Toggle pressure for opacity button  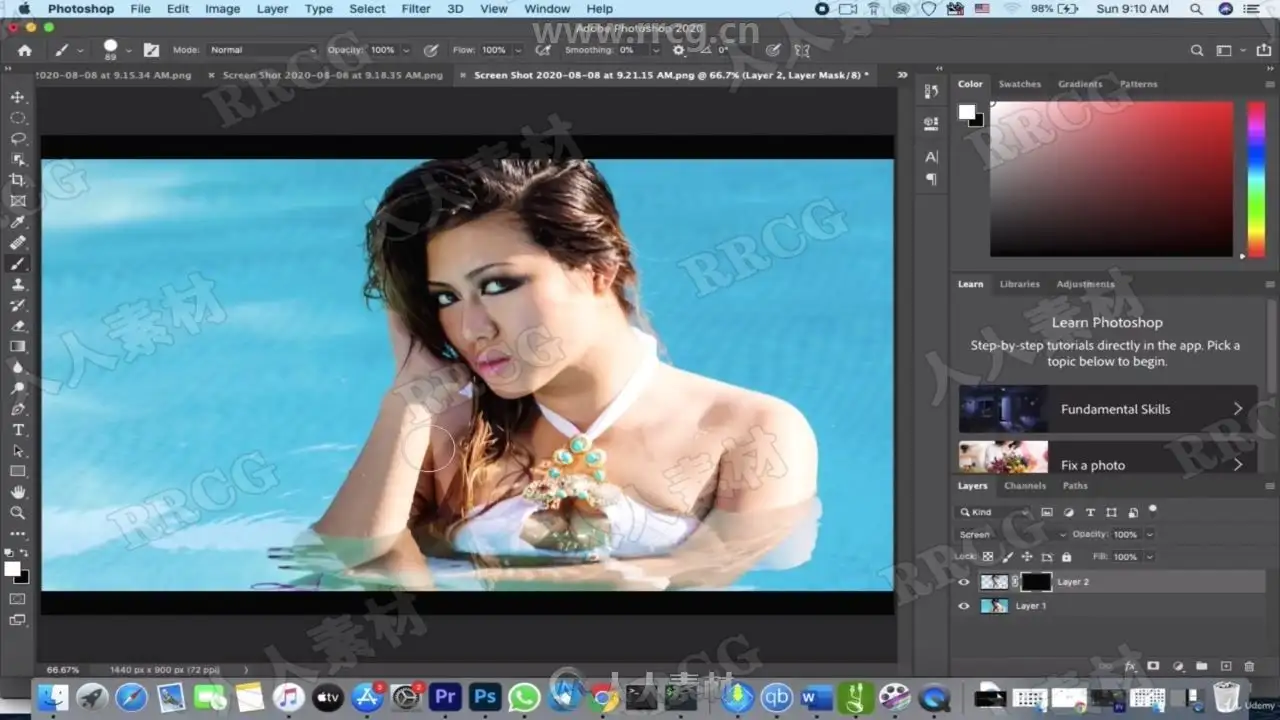(x=431, y=50)
